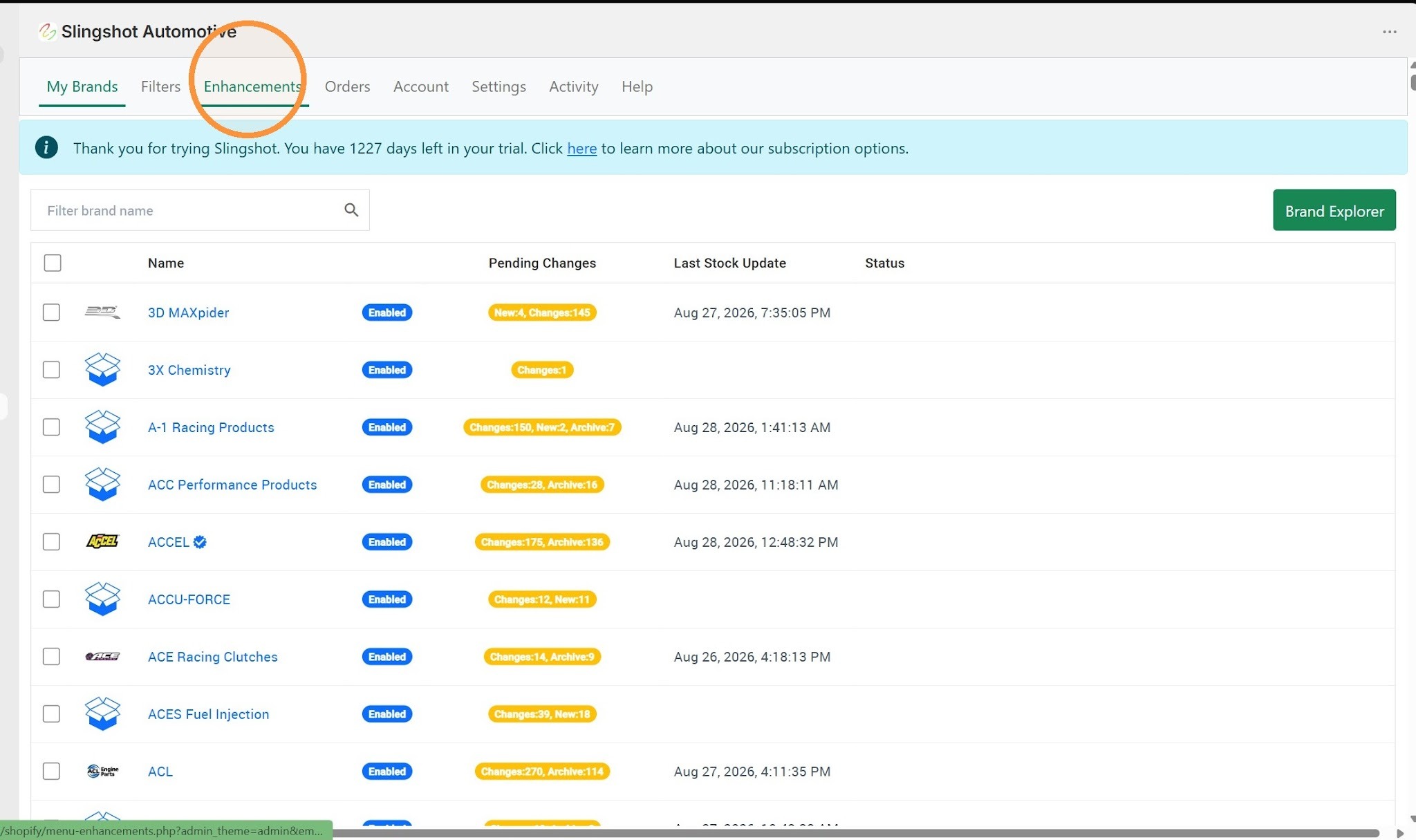Open the ACCU-FORCE brand link
The height and width of the screenshot is (840, 1416).
click(x=189, y=599)
